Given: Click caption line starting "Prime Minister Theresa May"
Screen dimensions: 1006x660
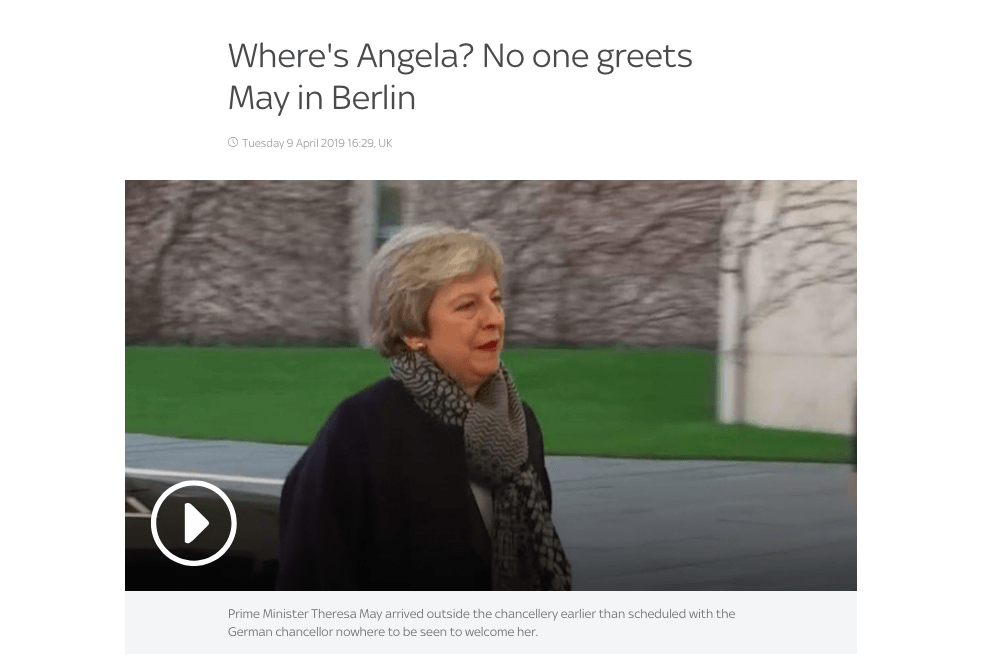Looking at the screenshot, I should click(481, 614).
